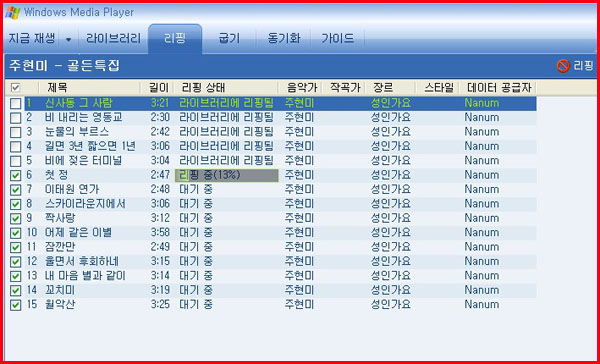This screenshot has height=364, width=600.
Task: Uncheck the box for track 10 어제 같은 이별
Action: (15, 233)
